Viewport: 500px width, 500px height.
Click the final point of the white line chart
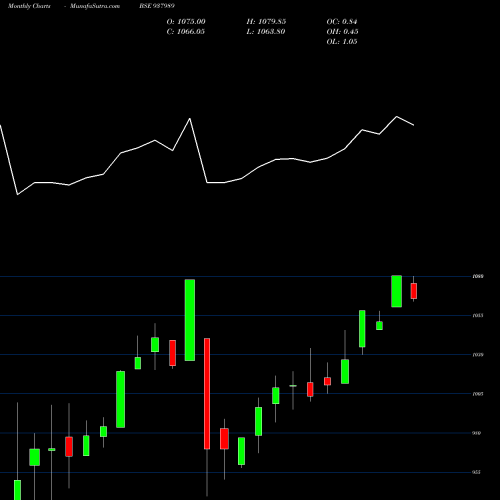[414, 125]
